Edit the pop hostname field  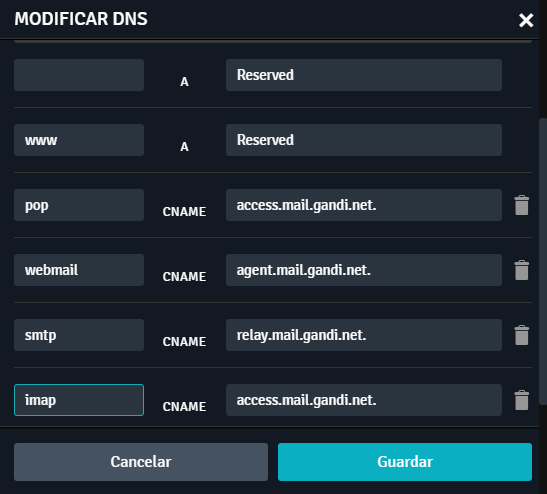point(79,205)
